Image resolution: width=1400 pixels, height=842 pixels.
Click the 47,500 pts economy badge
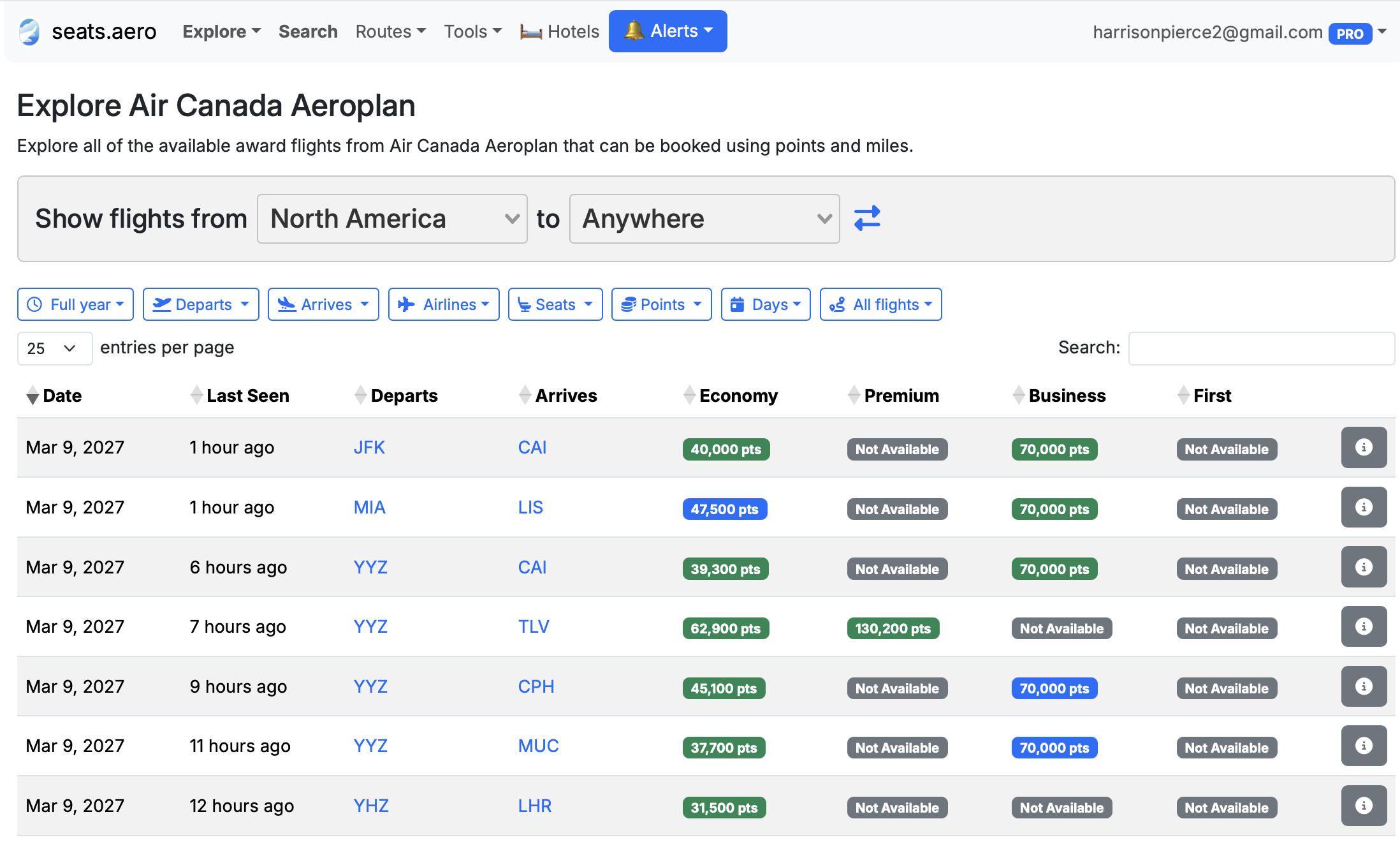point(725,509)
